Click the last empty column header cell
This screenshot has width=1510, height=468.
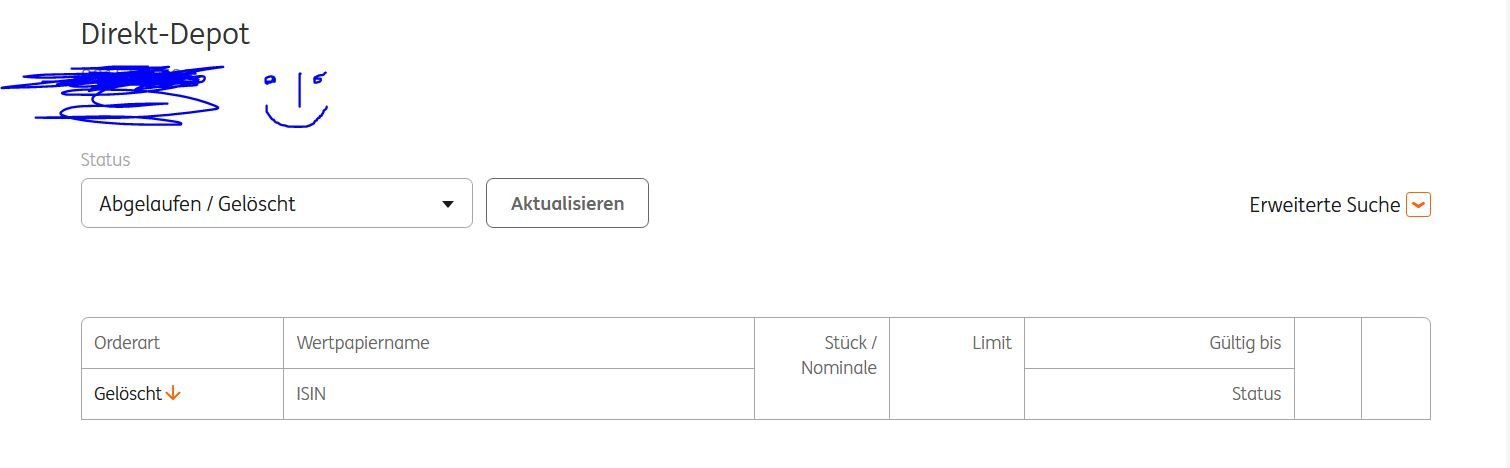tap(1395, 368)
